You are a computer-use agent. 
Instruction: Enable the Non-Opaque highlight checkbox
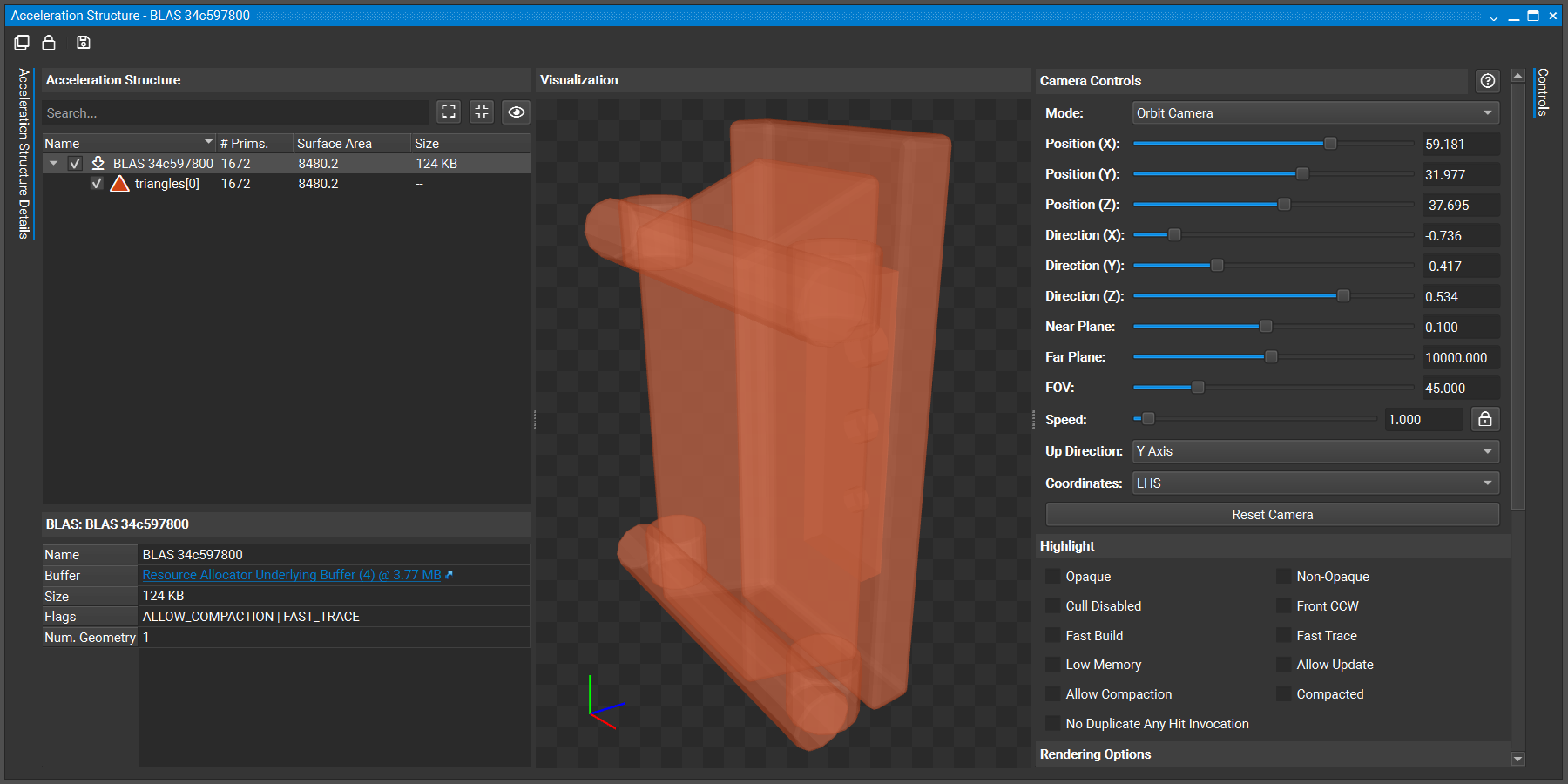tap(1284, 576)
